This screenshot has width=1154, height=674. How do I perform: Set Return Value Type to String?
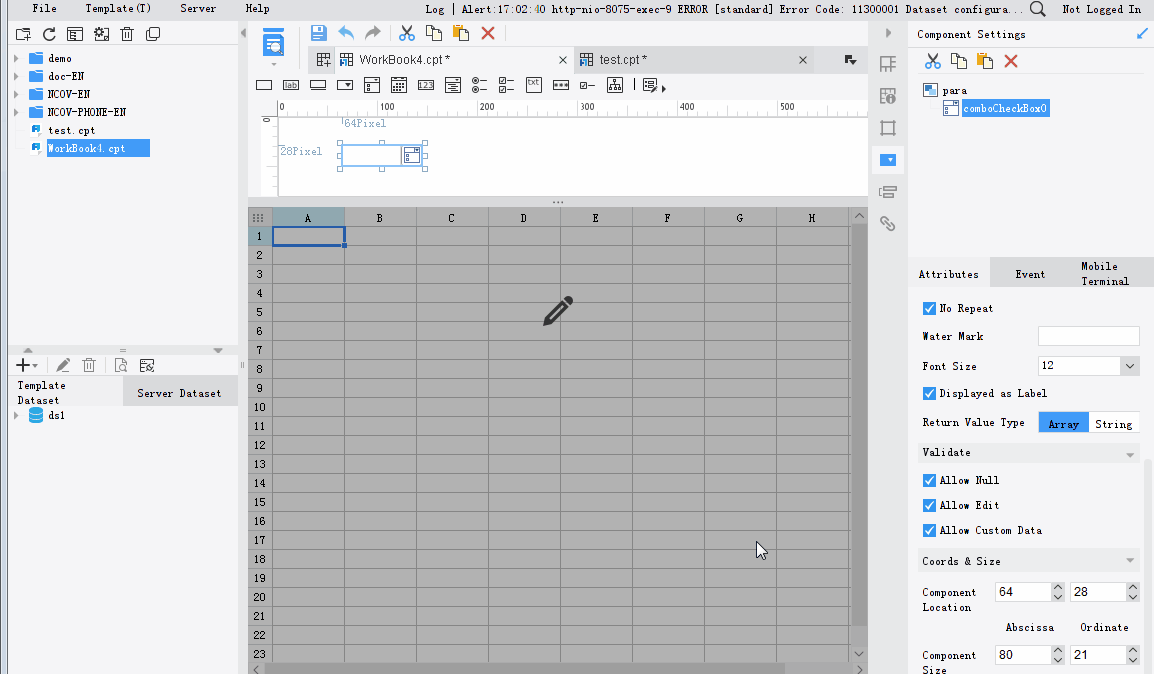1114,422
